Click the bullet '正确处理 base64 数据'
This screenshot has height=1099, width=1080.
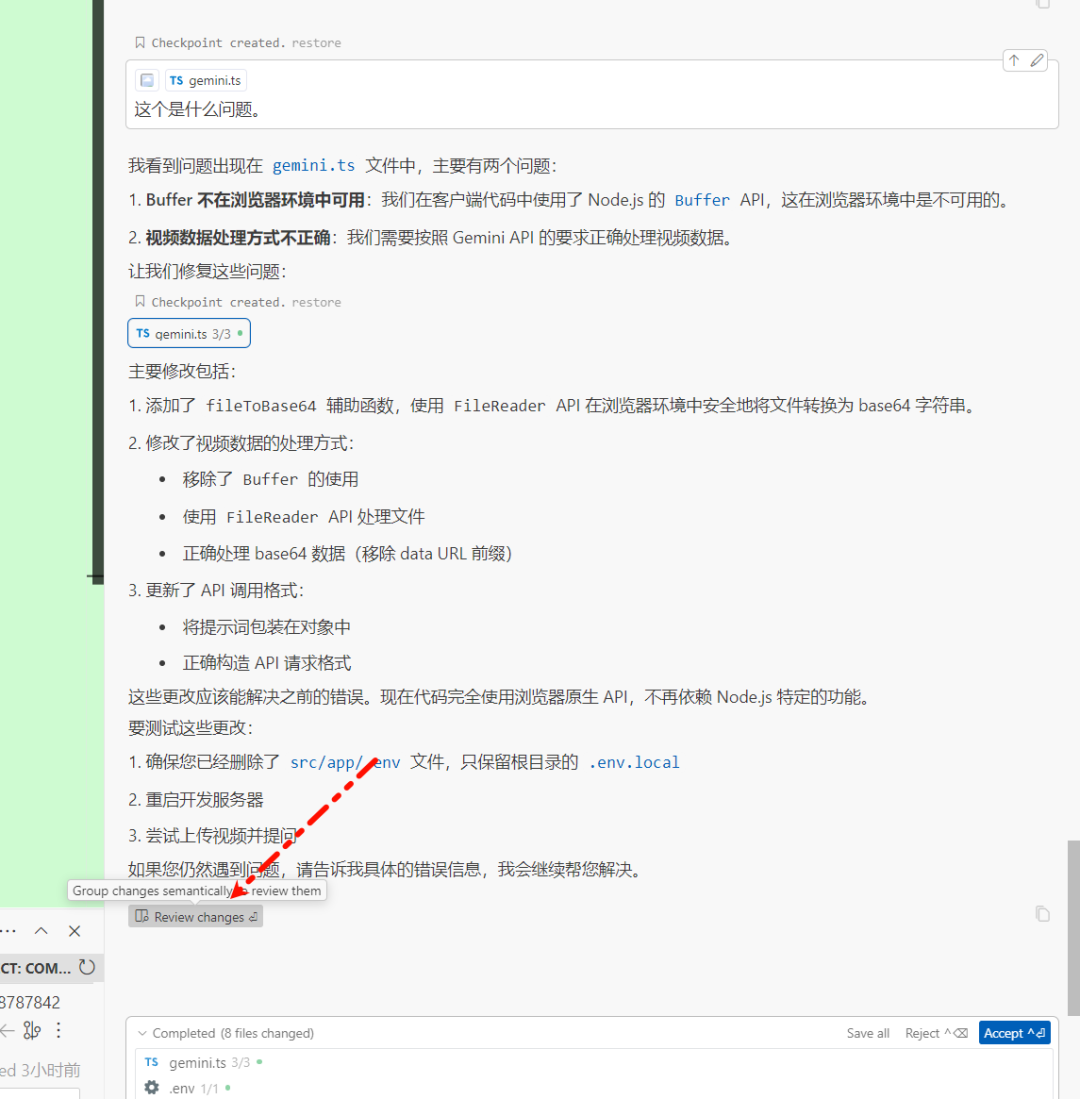[264, 554]
